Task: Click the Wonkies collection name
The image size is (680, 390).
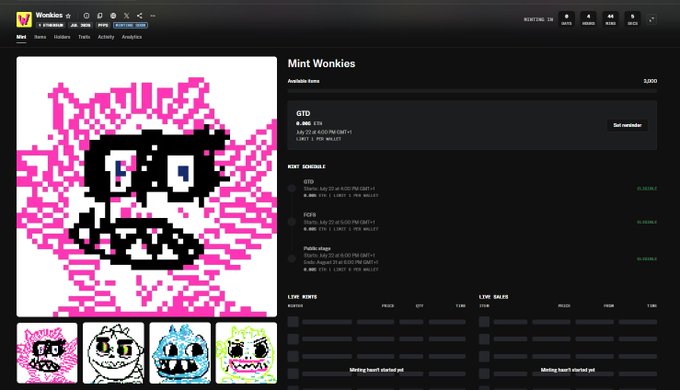Action: [49, 15]
